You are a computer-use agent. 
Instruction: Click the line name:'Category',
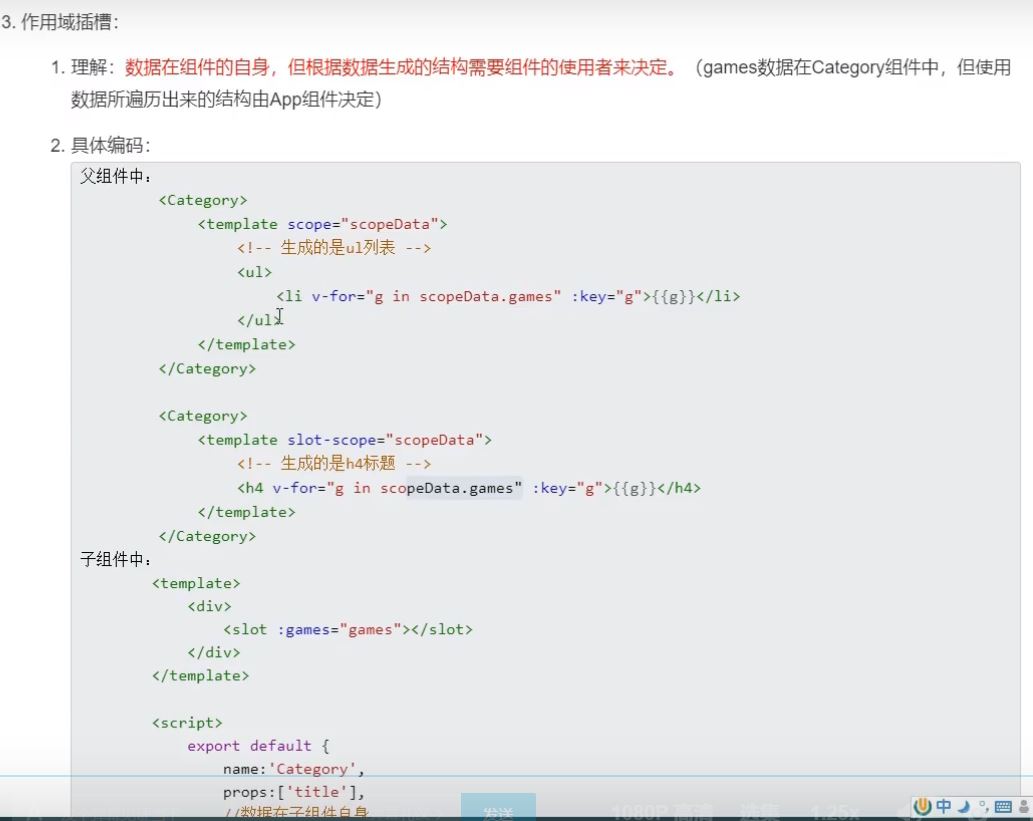[294, 769]
